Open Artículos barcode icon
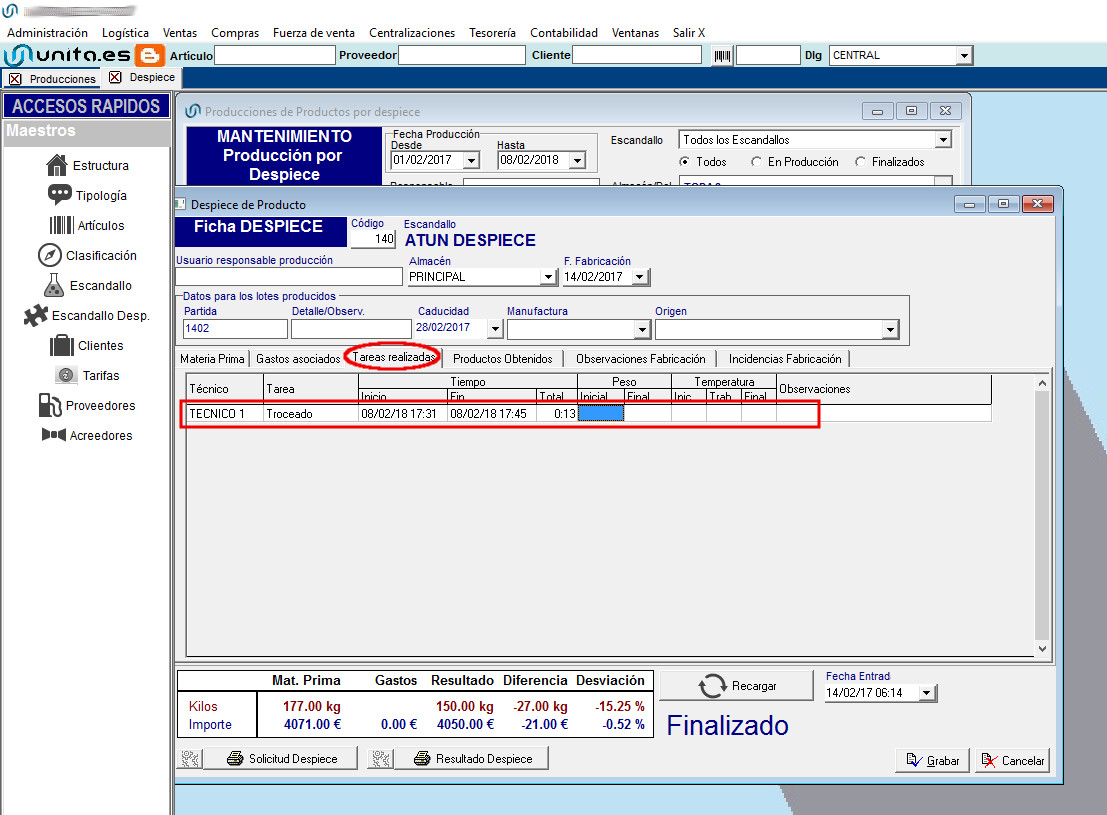The height and width of the screenshot is (815, 1107). point(61,225)
